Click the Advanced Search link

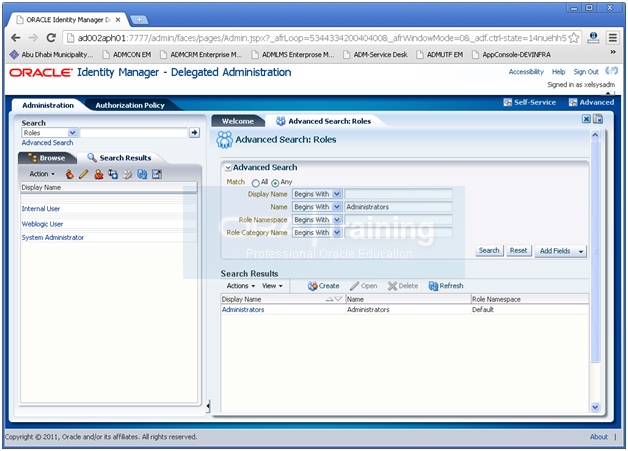pos(47,143)
